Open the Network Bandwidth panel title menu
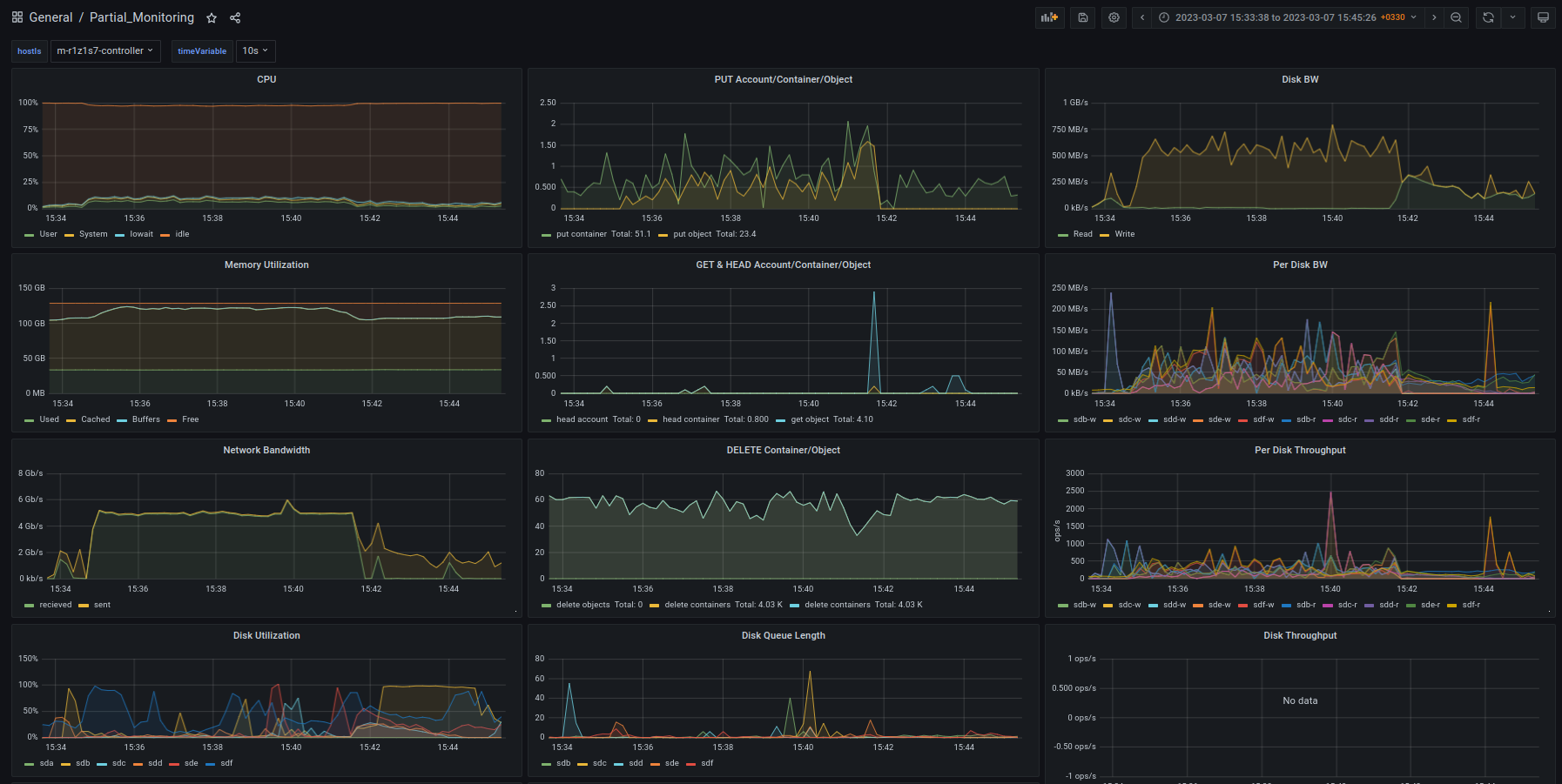The image size is (1562, 784). 266,451
